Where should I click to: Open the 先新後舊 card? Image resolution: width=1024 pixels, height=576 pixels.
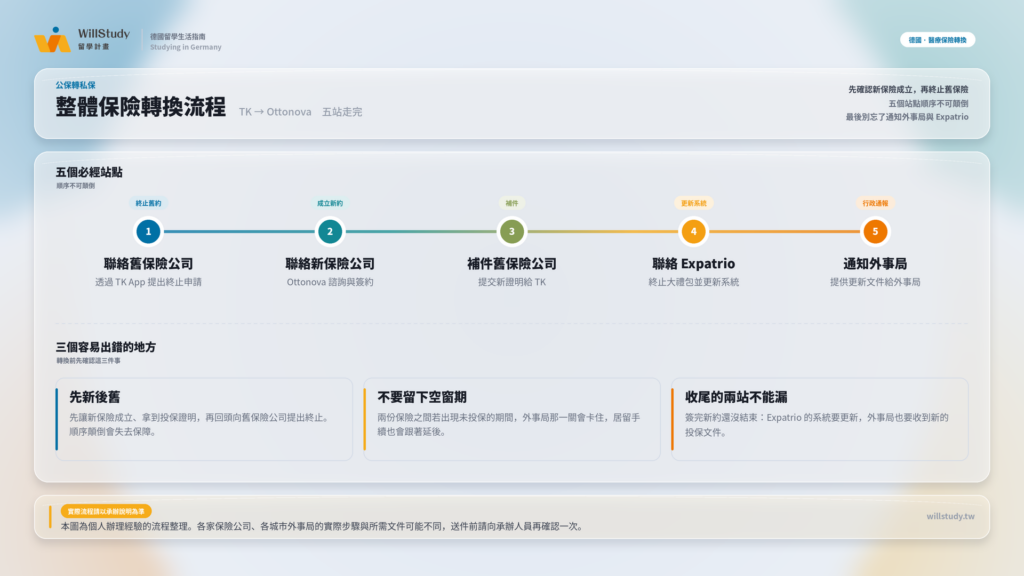(x=204, y=419)
